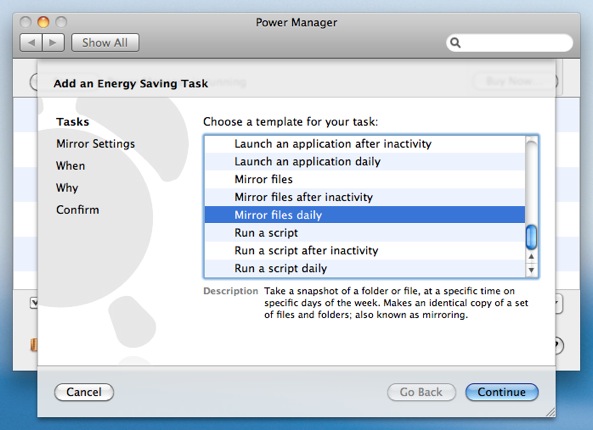
Task: Click the scroll down arrow in template list
Action: (531, 270)
